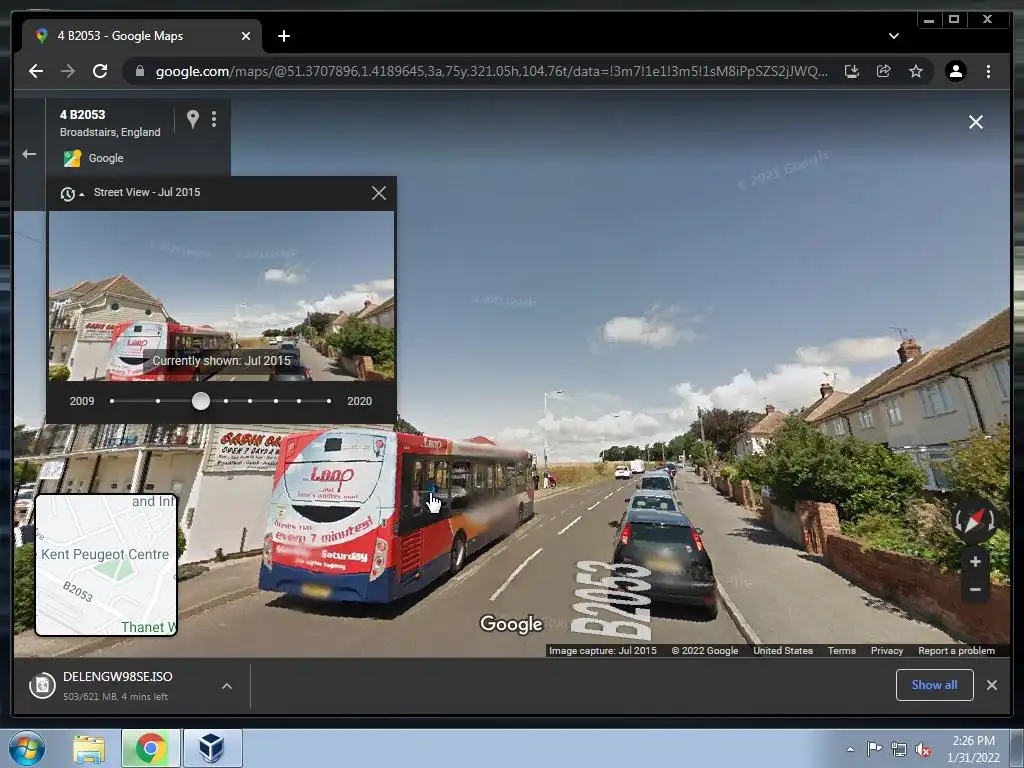This screenshot has height=768, width=1024.
Task: Click the Image capture: Jul 2015 text
Action: coord(602,650)
